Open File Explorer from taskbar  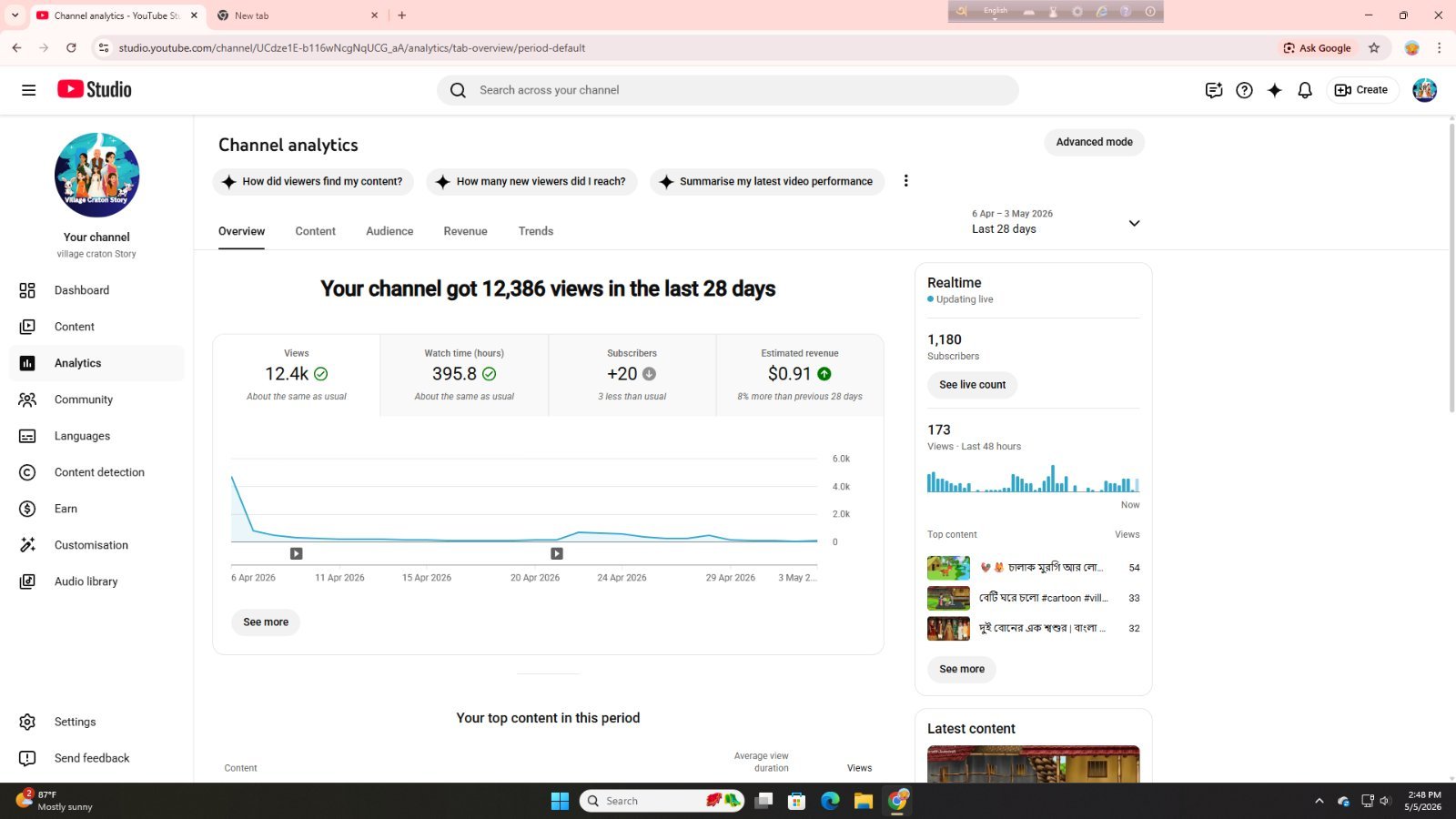pyautogui.click(x=864, y=801)
